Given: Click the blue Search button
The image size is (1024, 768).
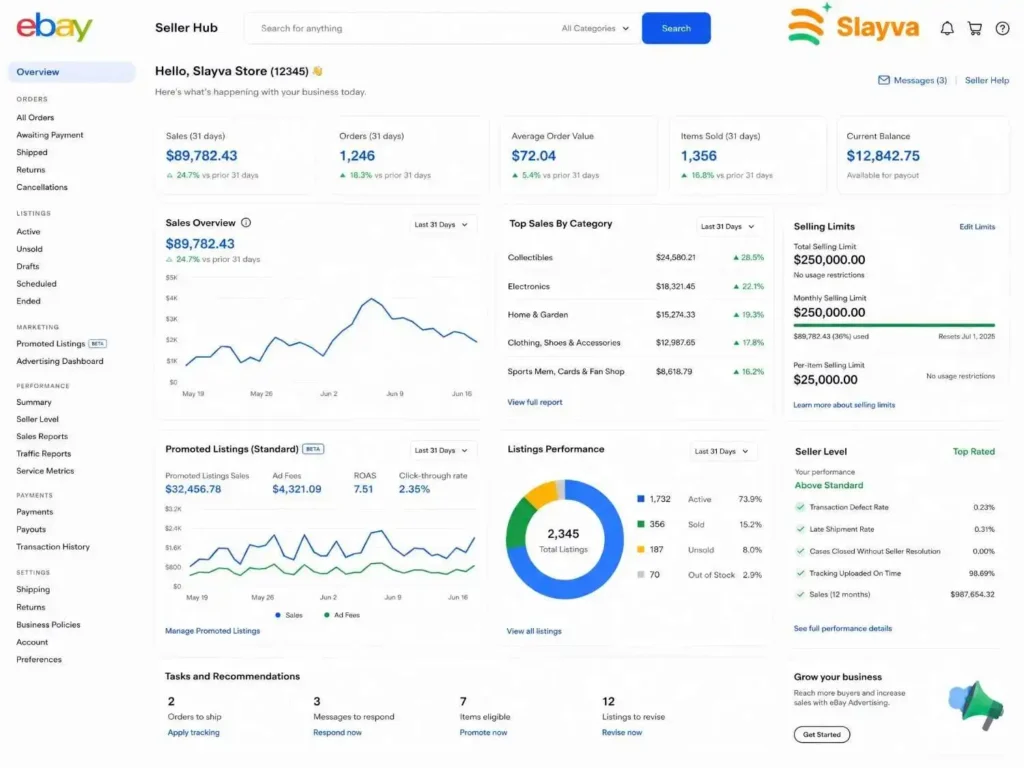Looking at the screenshot, I should (676, 28).
